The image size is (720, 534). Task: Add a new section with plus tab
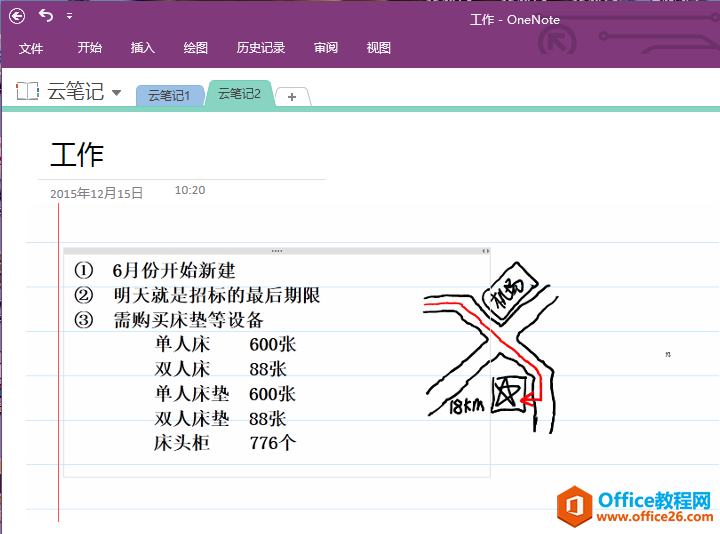click(292, 96)
